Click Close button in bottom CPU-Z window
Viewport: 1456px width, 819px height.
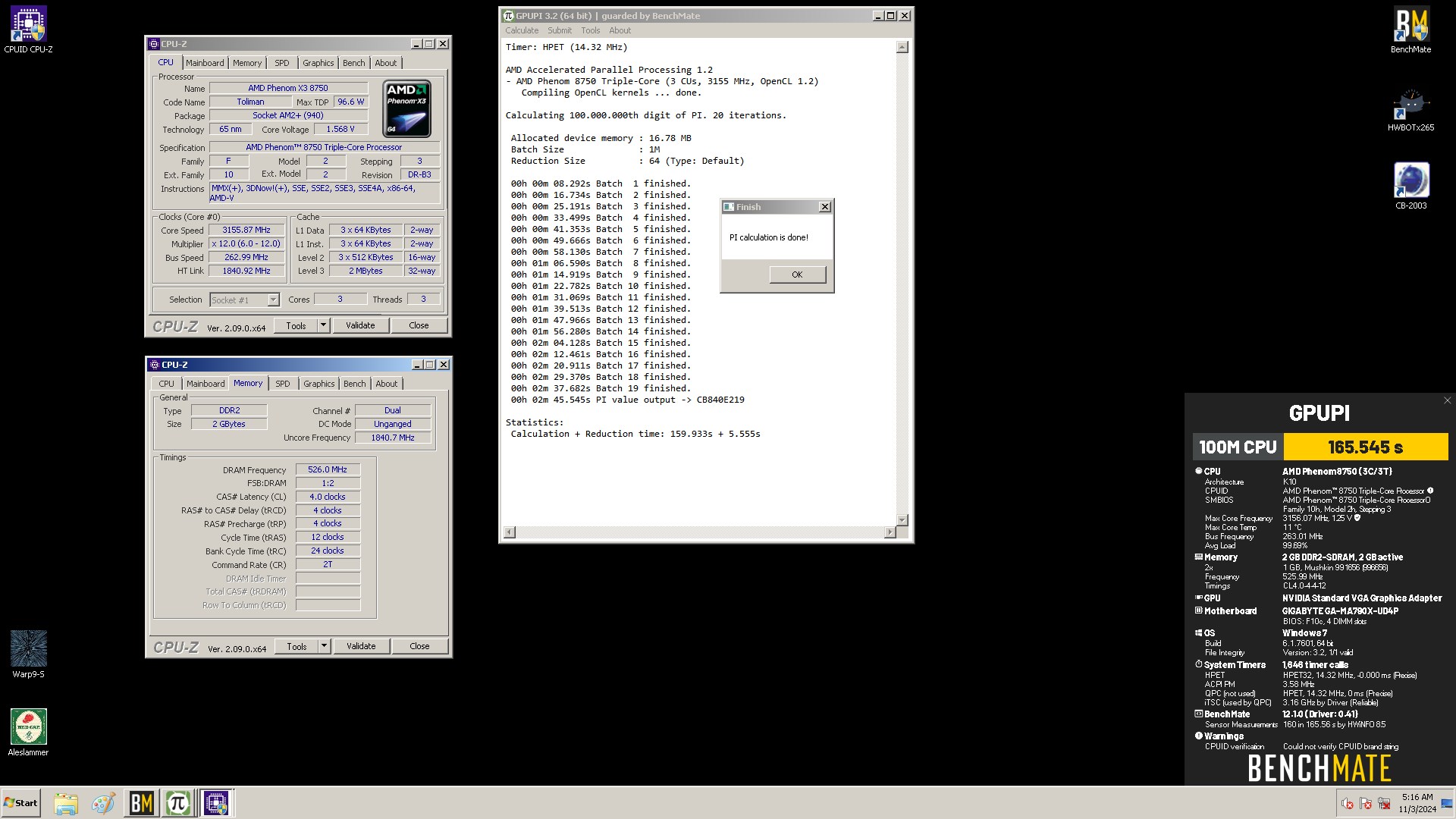(x=419, y=646)
